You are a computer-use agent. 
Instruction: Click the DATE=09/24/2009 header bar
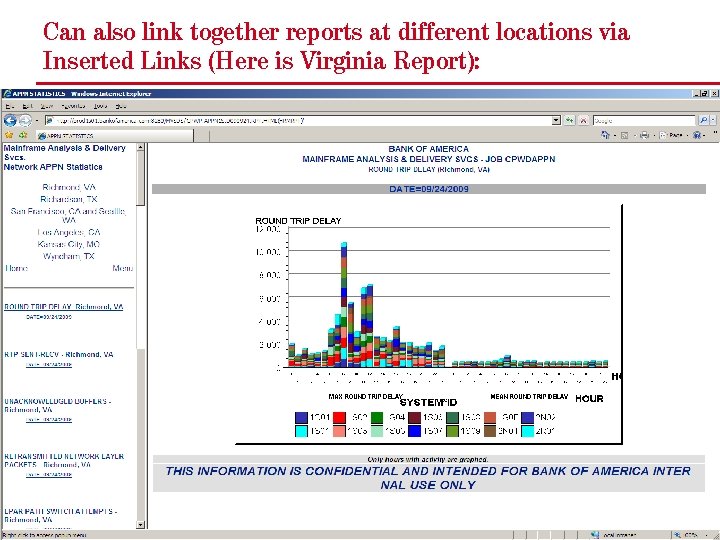point(429,189)
